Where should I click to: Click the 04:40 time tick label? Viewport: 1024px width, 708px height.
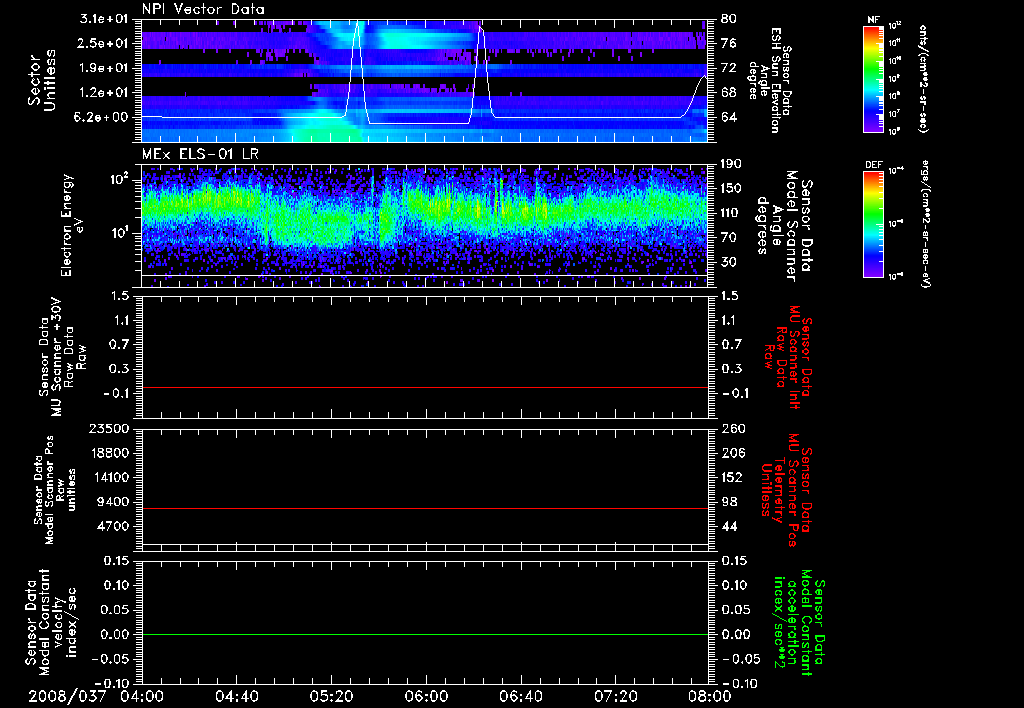point(236,697)
